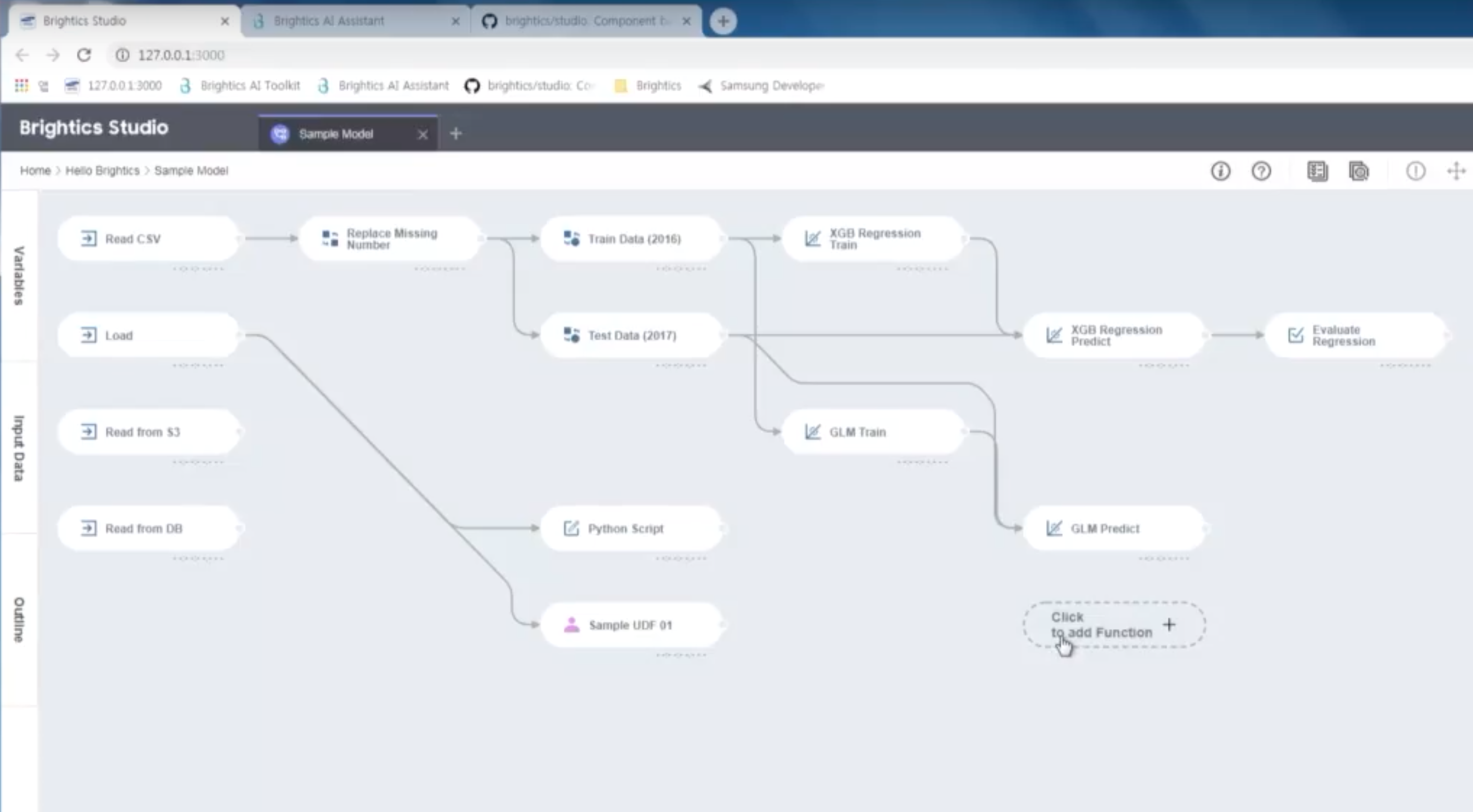Open the help question mark icon
Screen dimensions: 1473x812
click(1261, 171)
